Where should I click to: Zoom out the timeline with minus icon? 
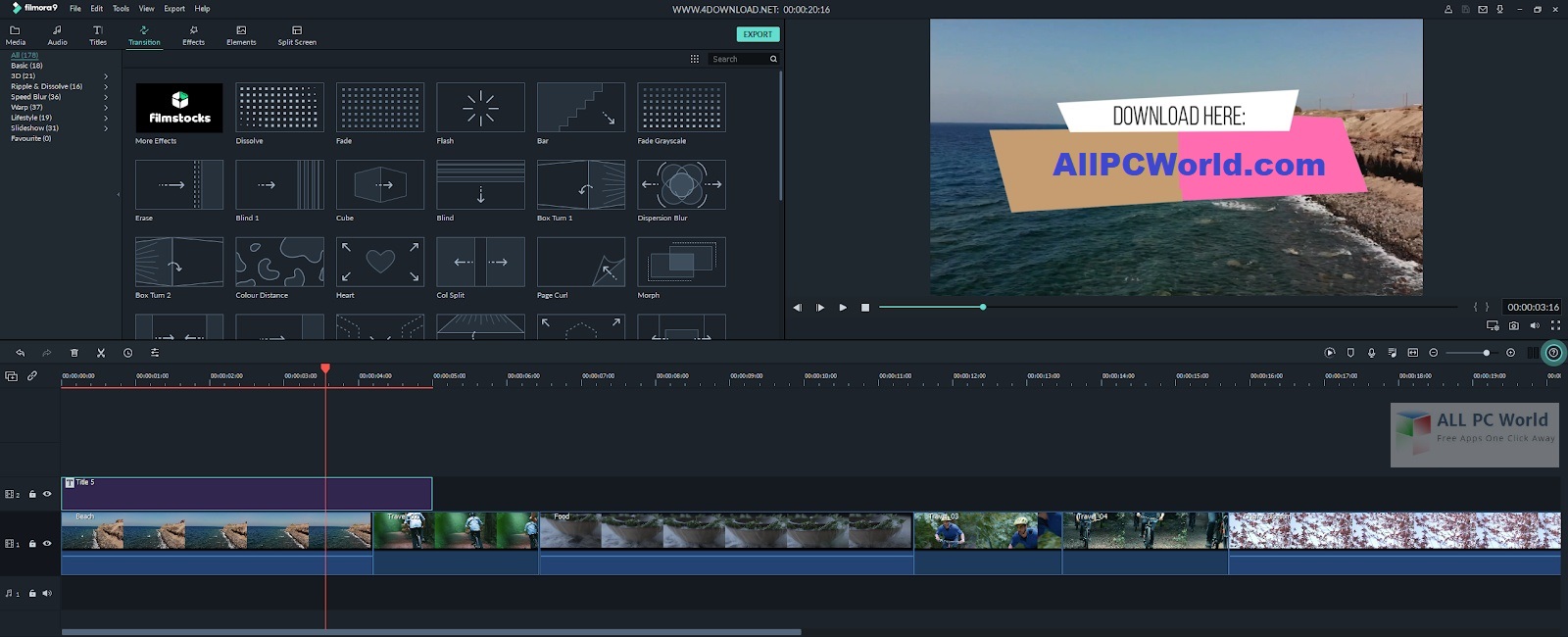(x=1434, y=353)
